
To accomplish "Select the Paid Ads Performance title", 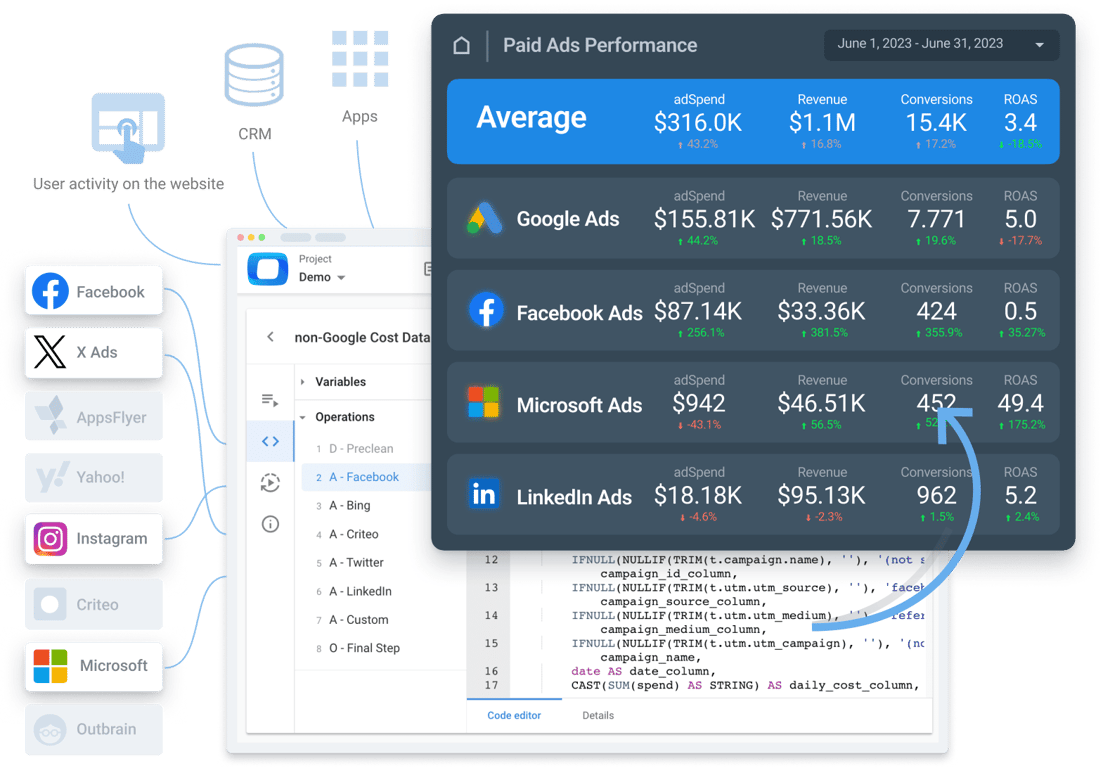I will (x=600, y=46).
